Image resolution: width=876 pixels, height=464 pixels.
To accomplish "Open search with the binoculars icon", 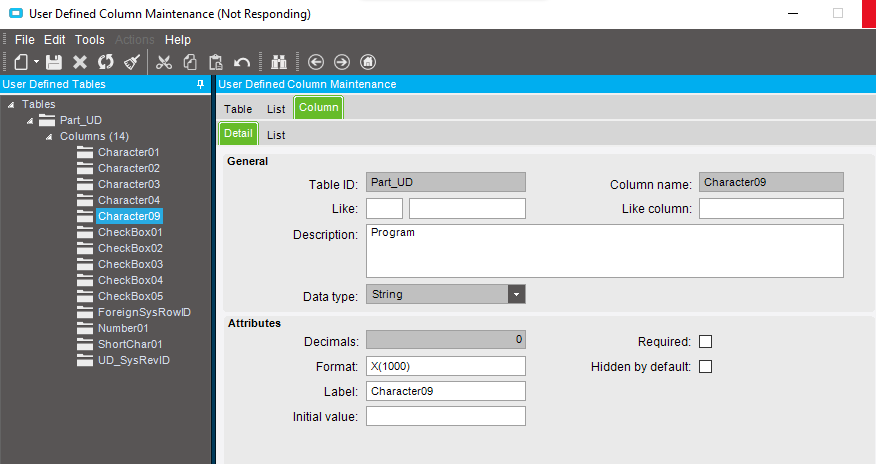I will [280, 62].
